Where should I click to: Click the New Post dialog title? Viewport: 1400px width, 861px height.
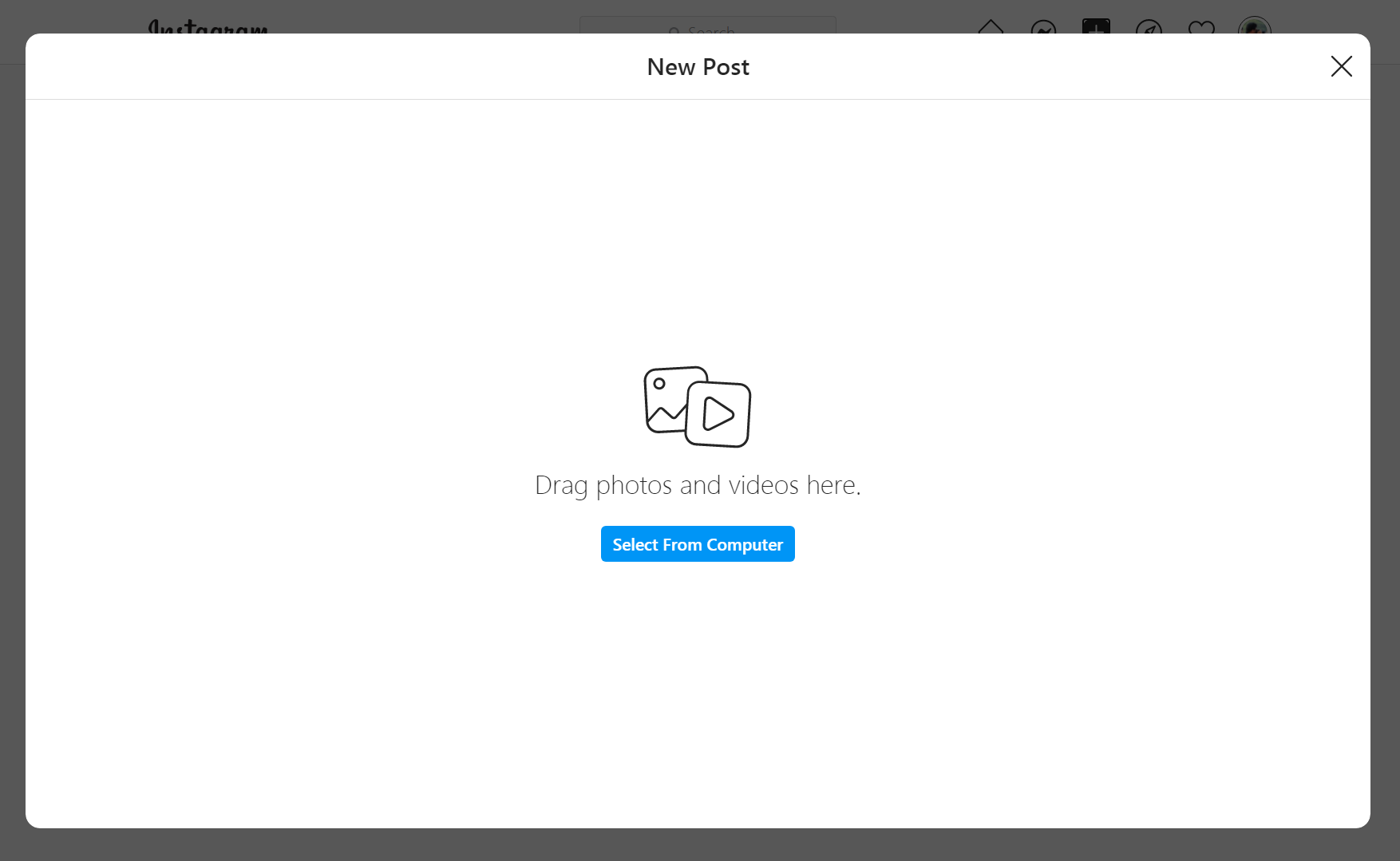pyautogui.click(x=698, y=67)
